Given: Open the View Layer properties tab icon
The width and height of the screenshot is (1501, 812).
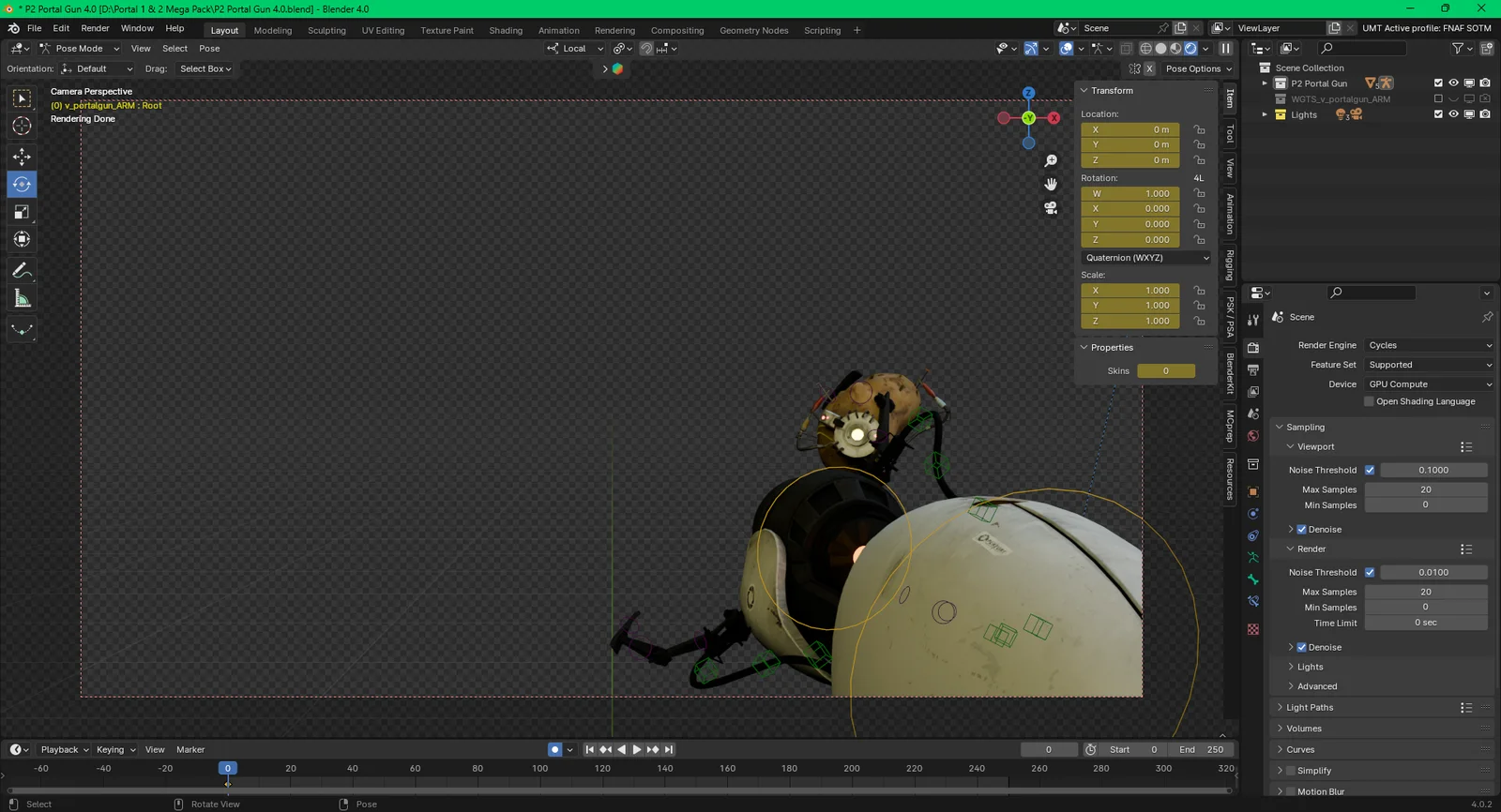Looking at the screenshot, I should pos(1253,392).
